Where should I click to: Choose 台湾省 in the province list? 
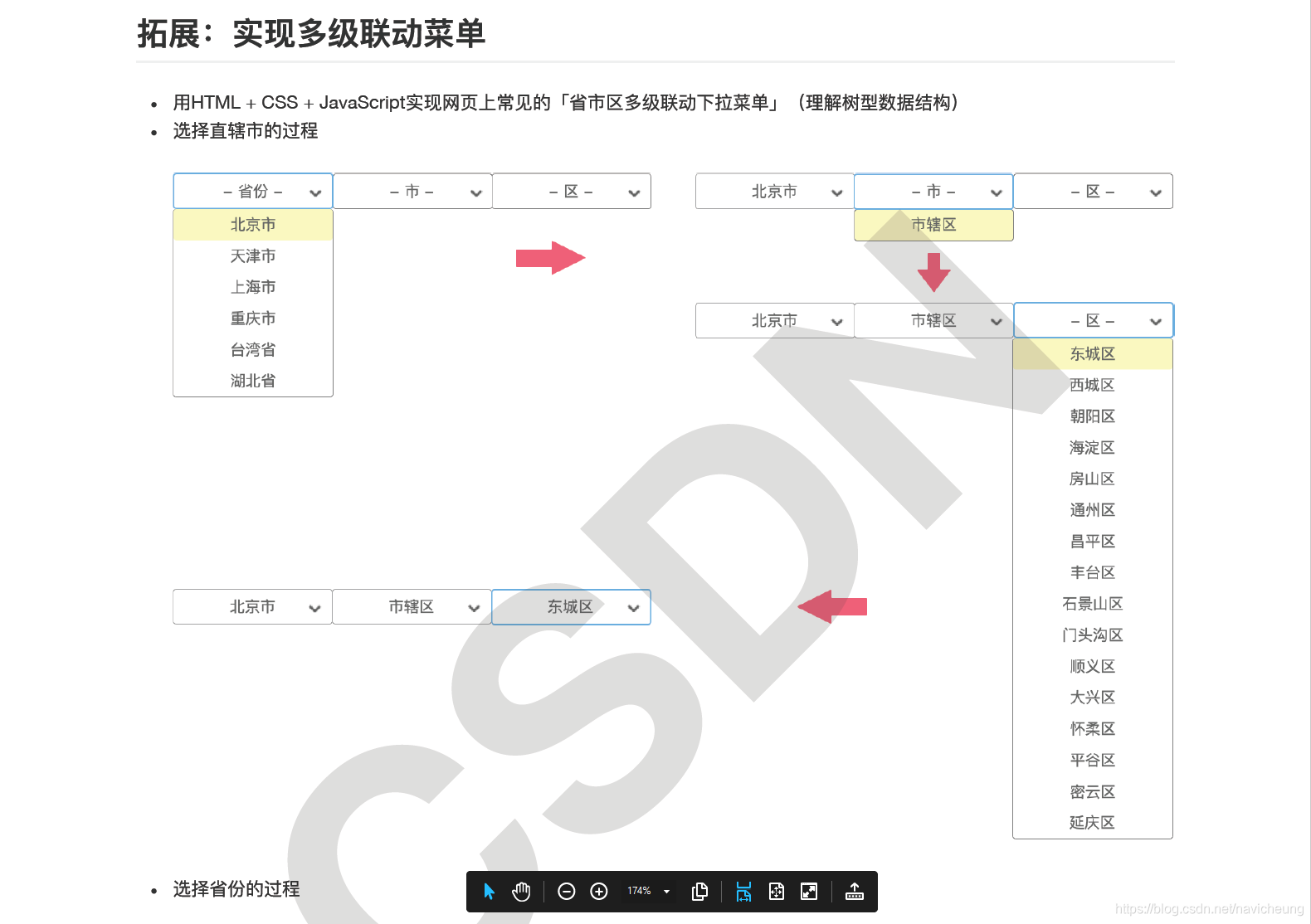coord(253,350)
